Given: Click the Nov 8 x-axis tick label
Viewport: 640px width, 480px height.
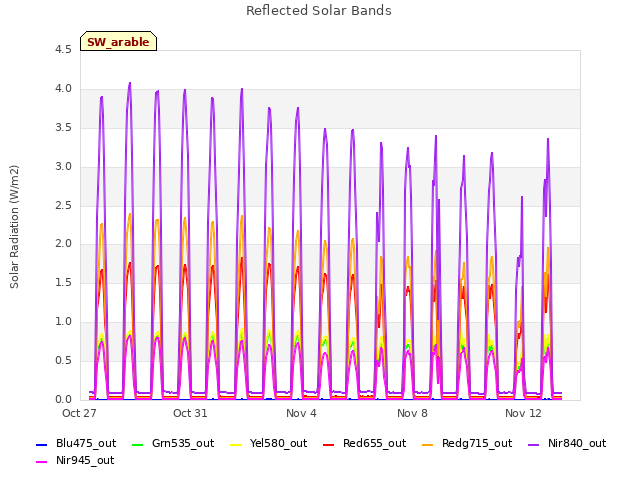Looking at the screenshot, I should pyautogui.click(x=412, y=413).
